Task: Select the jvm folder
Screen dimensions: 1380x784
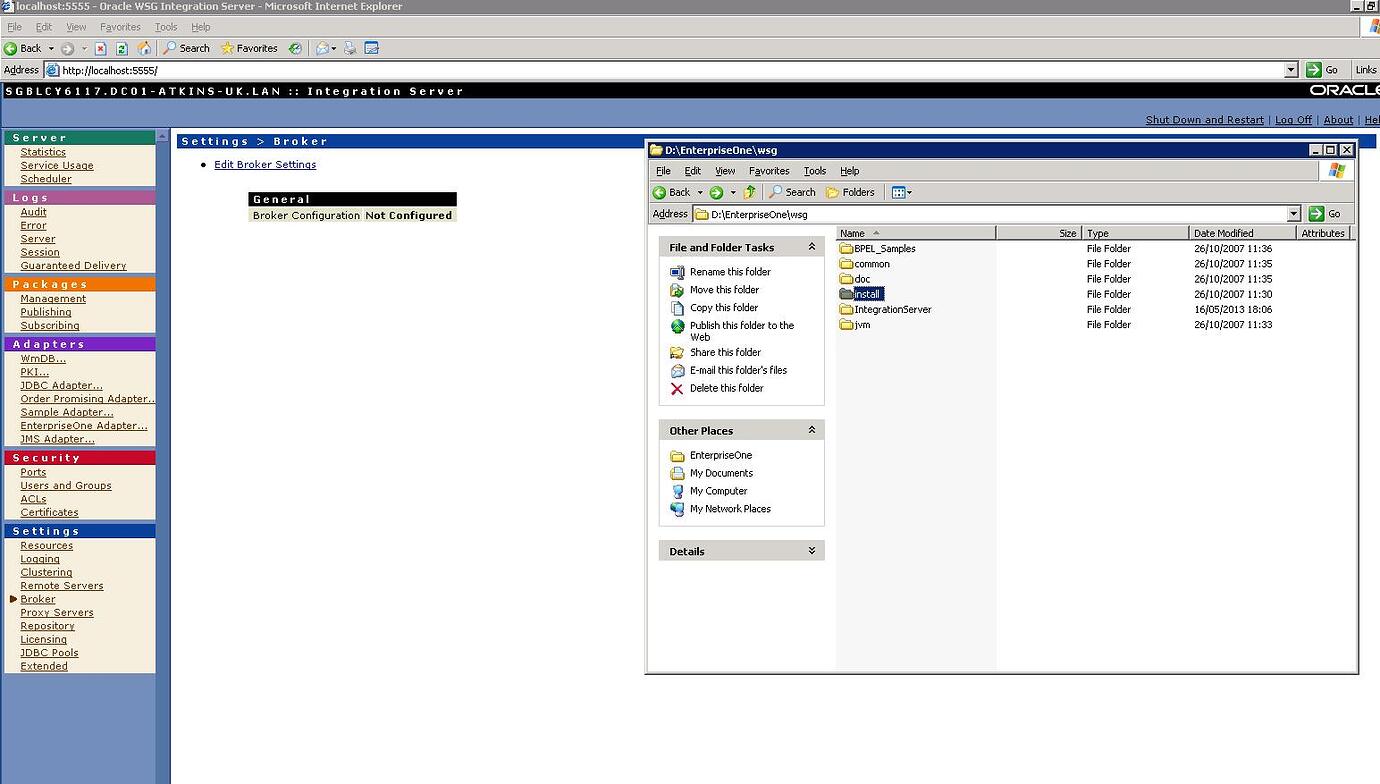Action: click(855, 325)
